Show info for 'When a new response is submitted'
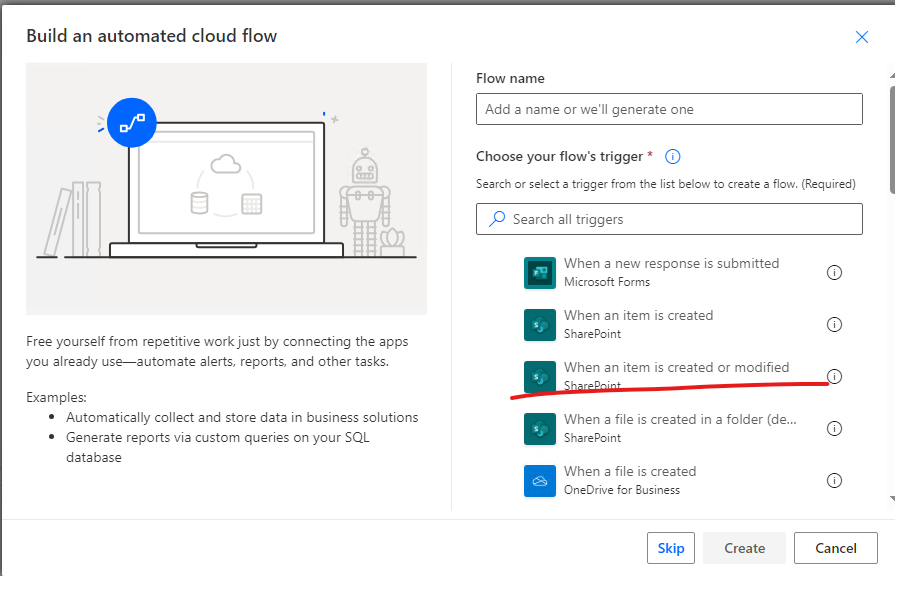The height and width of the screenshot is (591, 898). point(834,273)
